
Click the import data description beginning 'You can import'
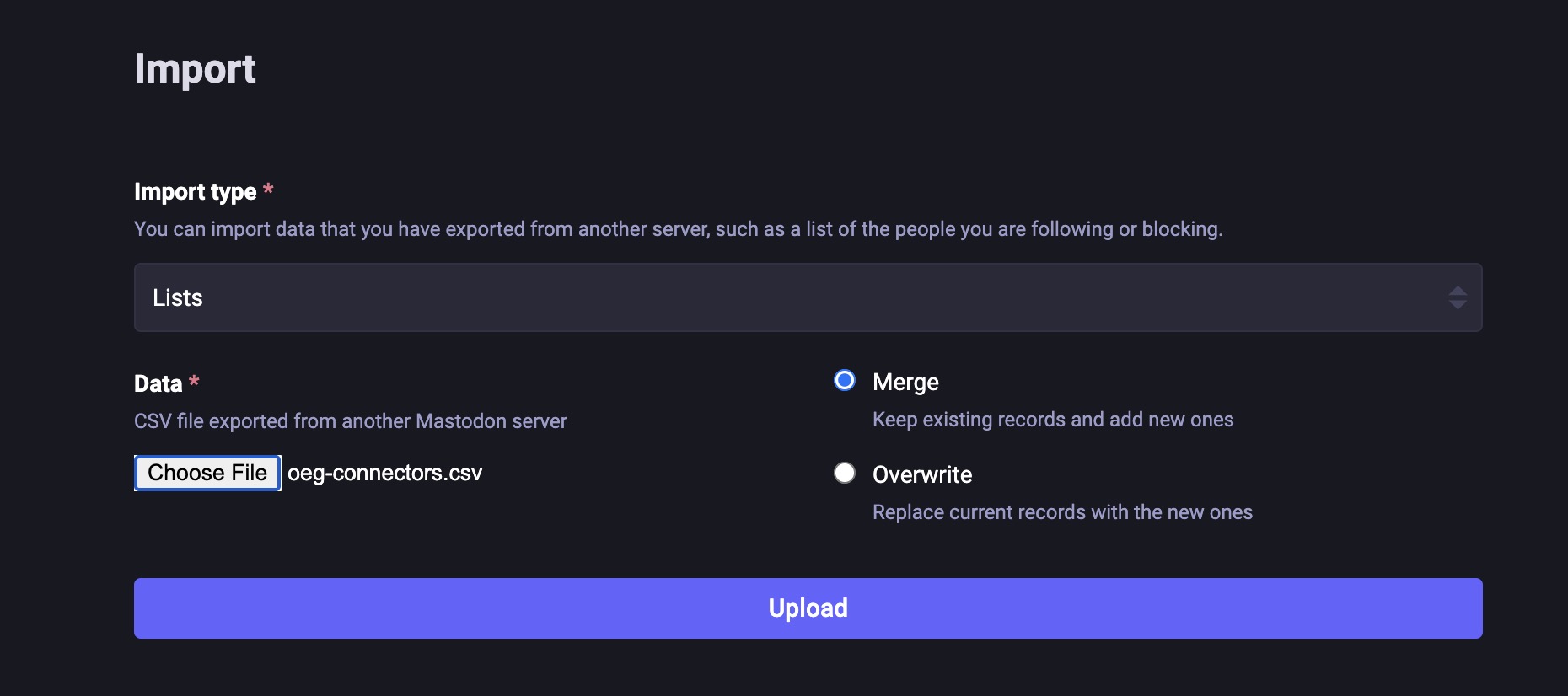[678, 229]
